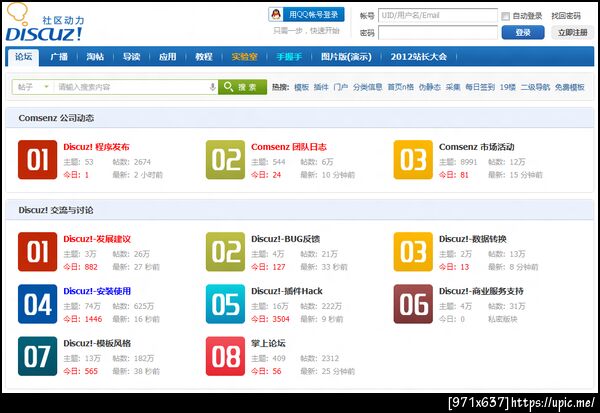Viewport: 600px width, 413px height.
Task: Open the 实验室 nav item
Action: [245, 57]
